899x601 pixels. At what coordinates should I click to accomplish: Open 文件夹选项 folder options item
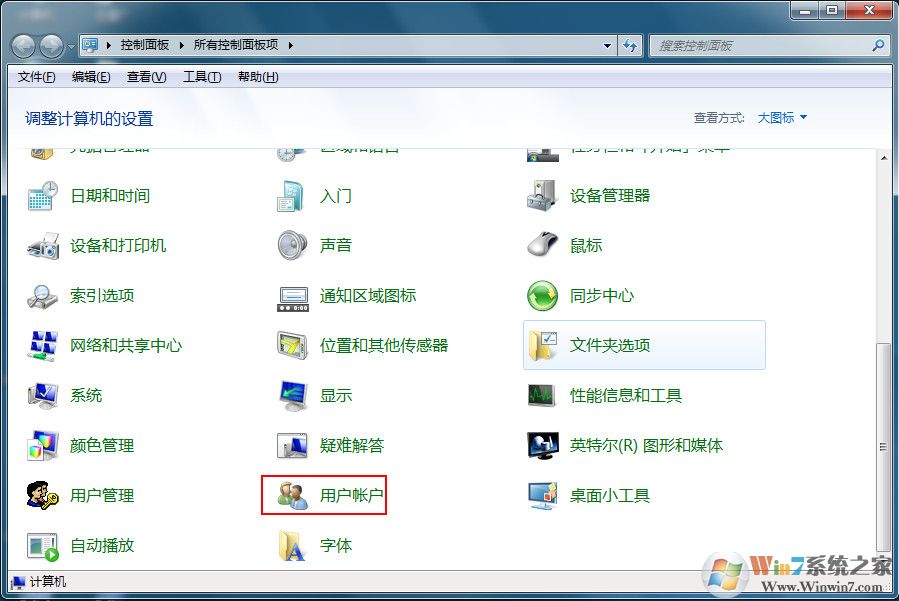point(609,346)
